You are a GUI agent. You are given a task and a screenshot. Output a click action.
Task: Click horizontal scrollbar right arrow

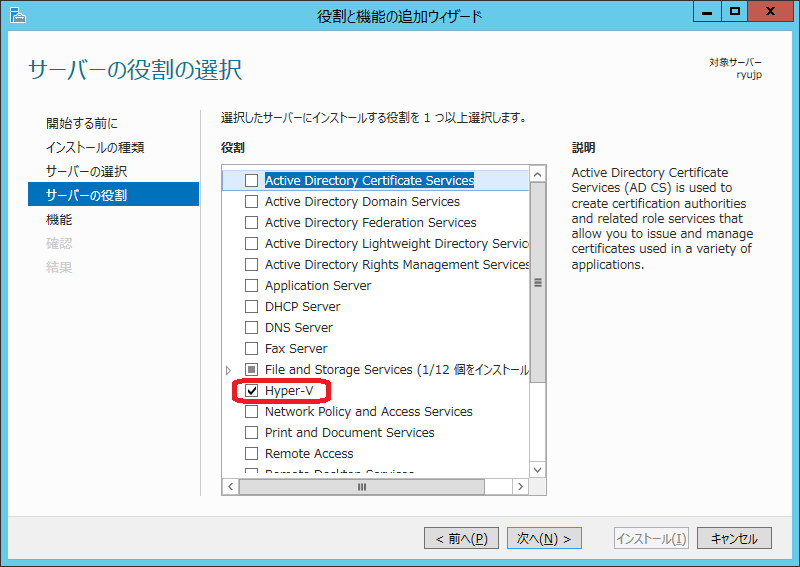pos(520,487)
